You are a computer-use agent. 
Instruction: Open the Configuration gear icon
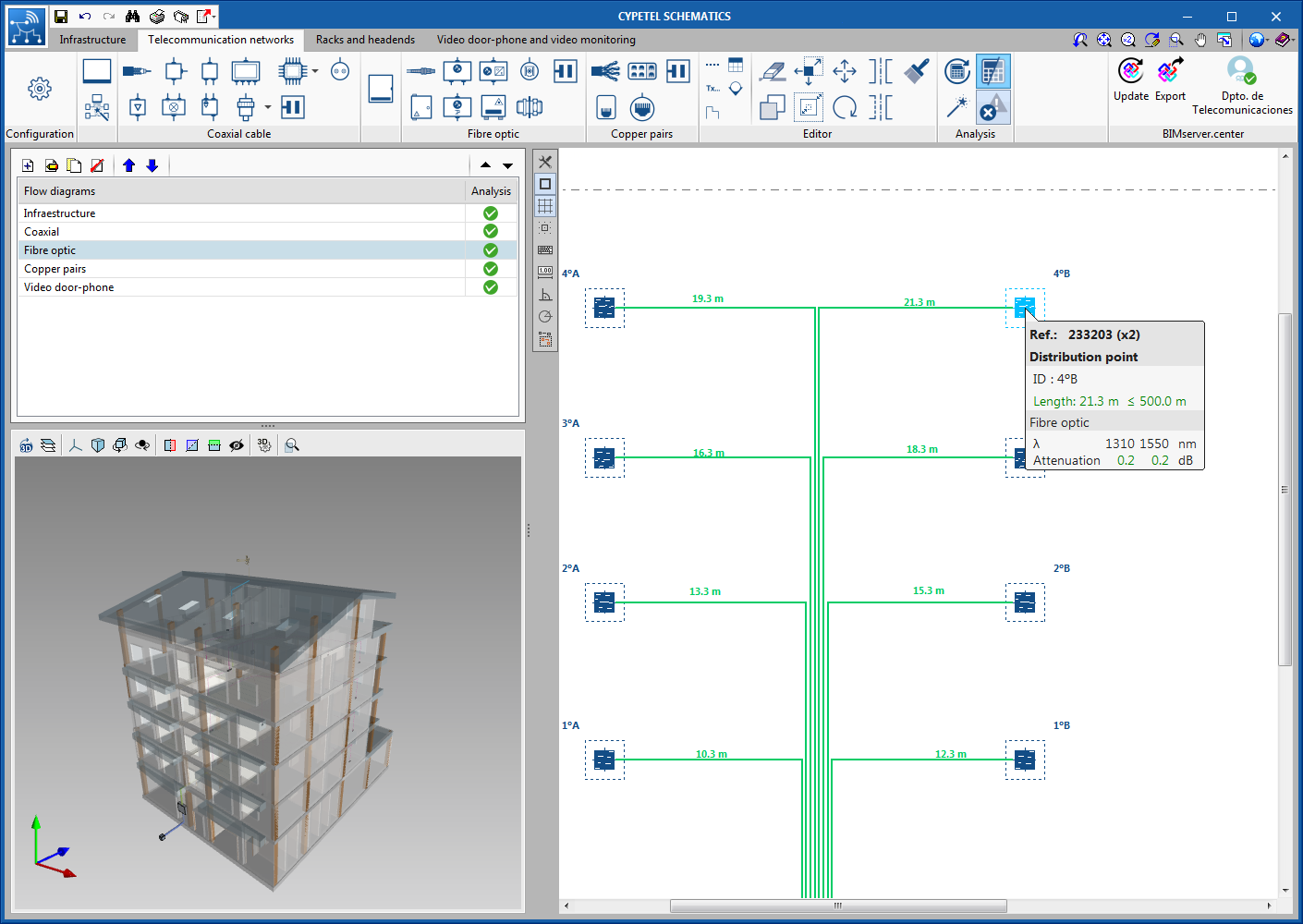pyautogui.click(x=40, y=89)
